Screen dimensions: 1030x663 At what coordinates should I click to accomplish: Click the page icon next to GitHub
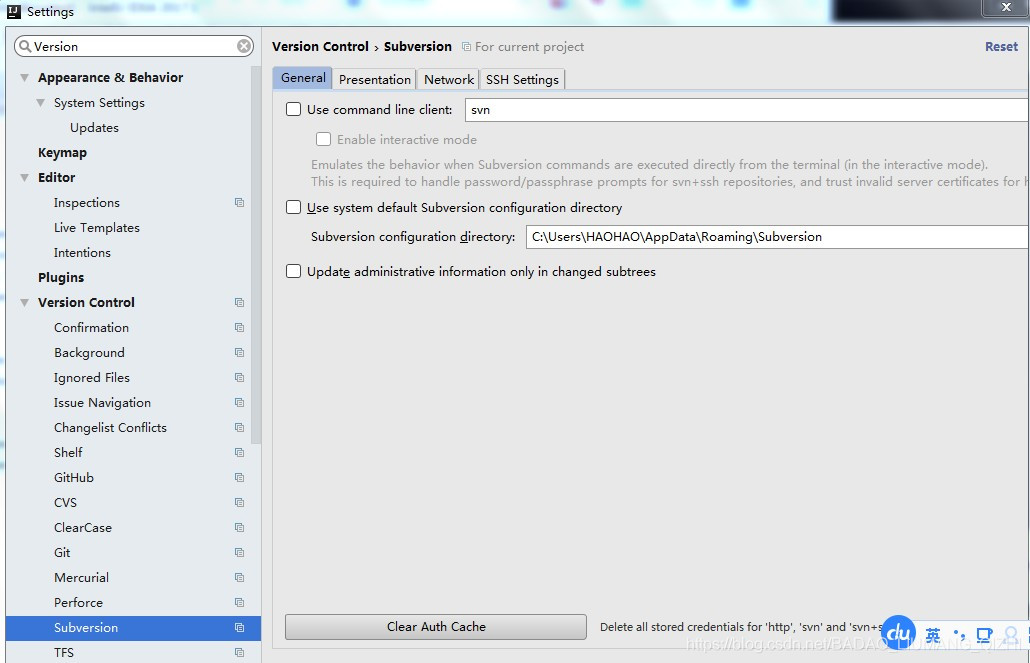[239, 477]
